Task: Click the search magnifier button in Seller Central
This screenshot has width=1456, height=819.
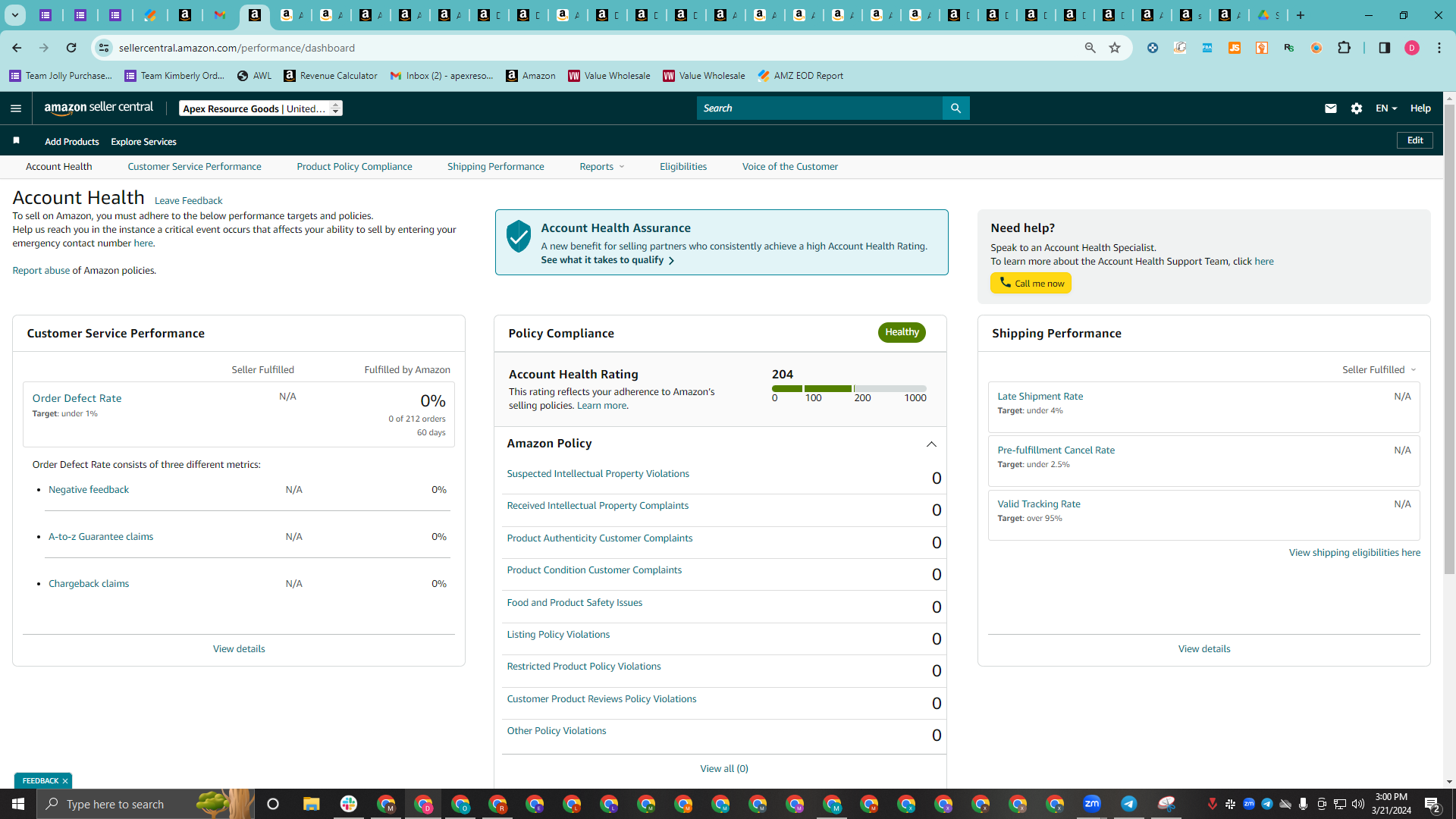Action: [x=955, y=108]
